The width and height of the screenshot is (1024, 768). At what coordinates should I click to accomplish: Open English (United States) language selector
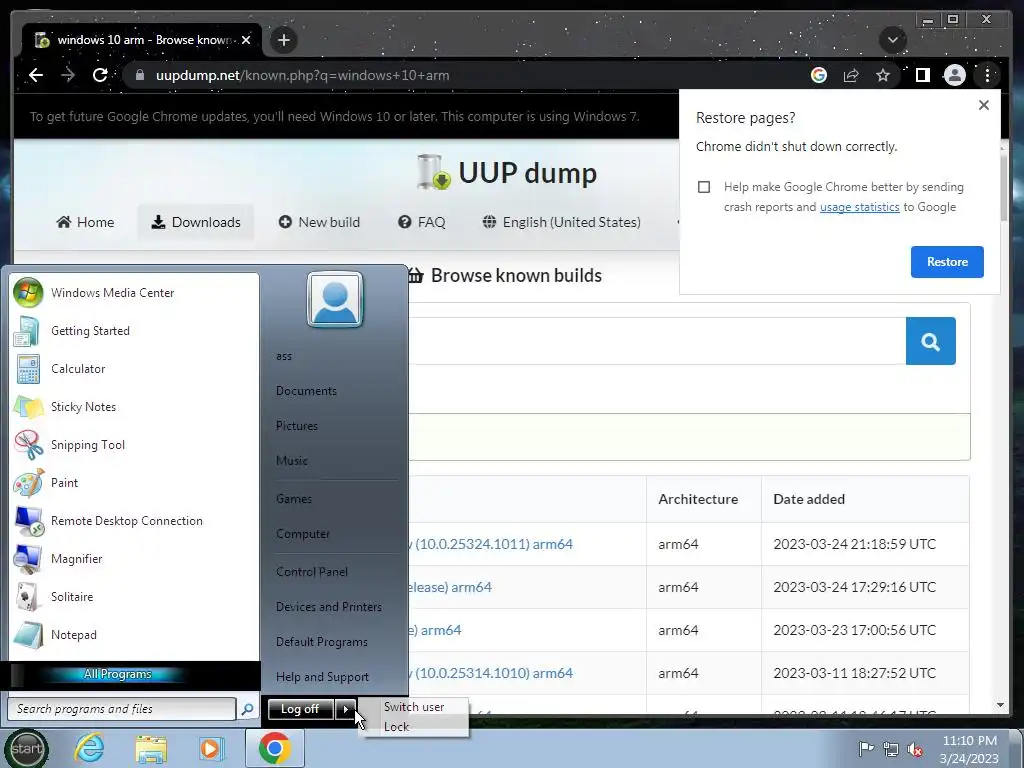coord(562,222)
